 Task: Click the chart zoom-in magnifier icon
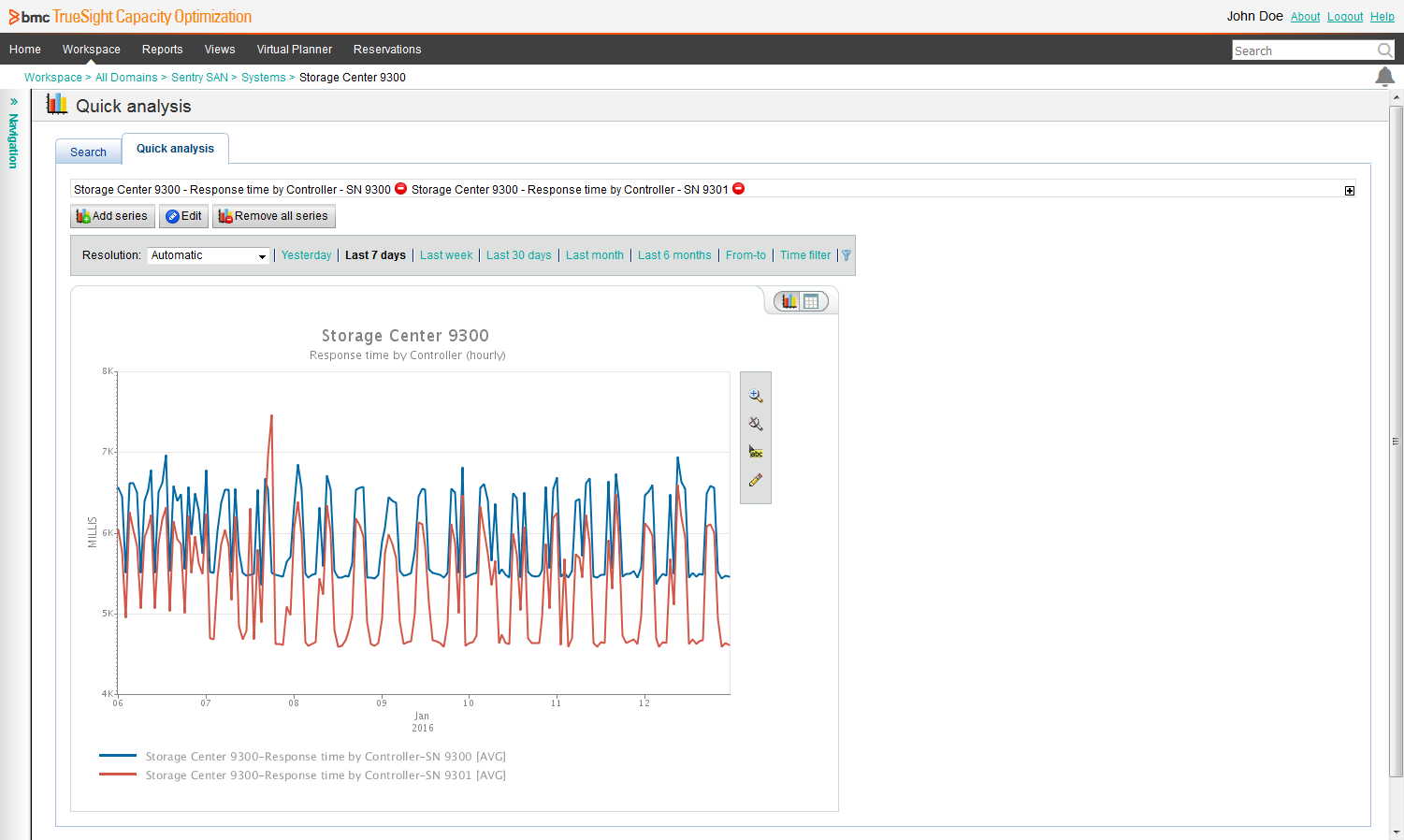coord(756,397)
